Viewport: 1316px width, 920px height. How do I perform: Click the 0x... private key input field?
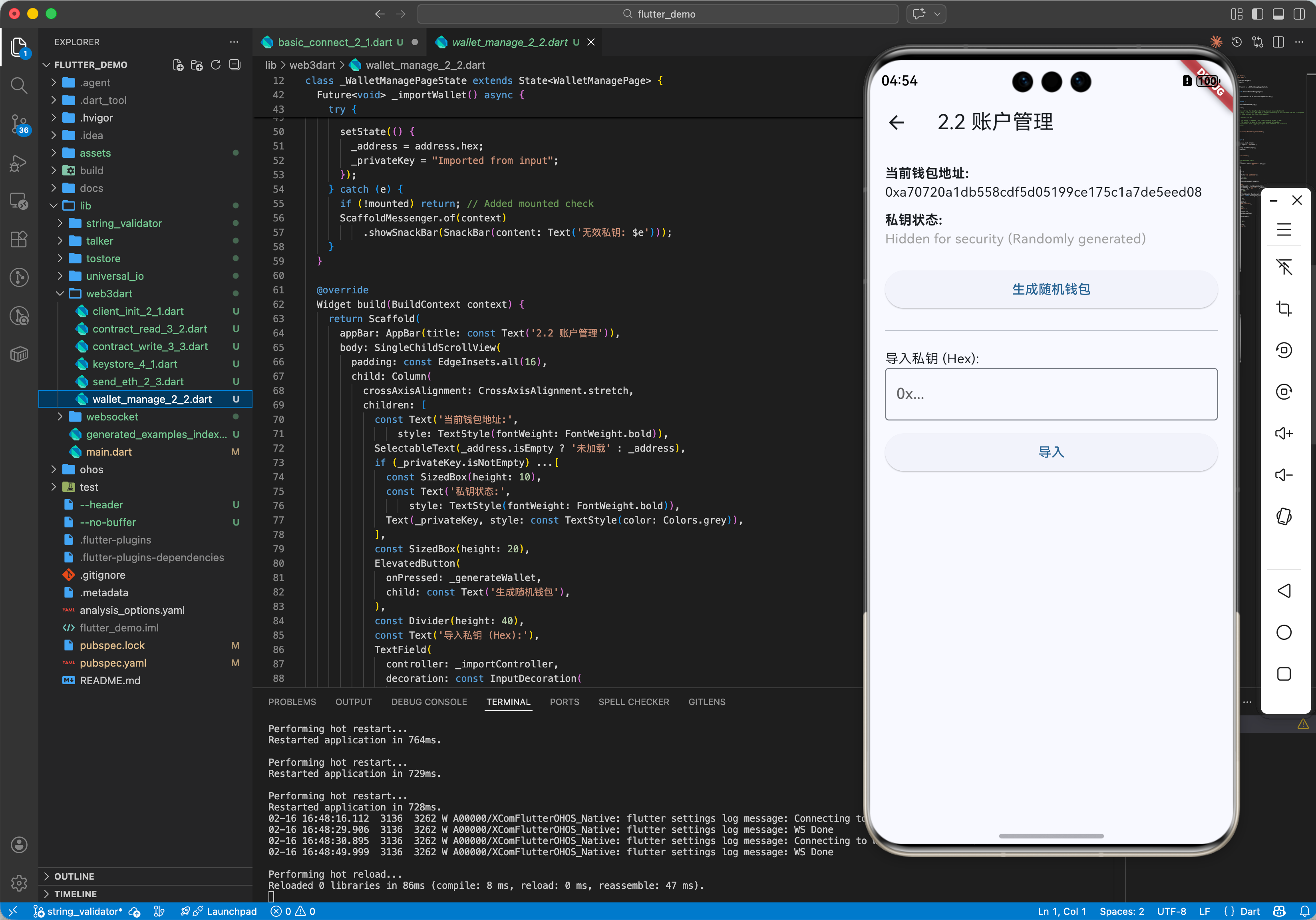coord(1051,394)
